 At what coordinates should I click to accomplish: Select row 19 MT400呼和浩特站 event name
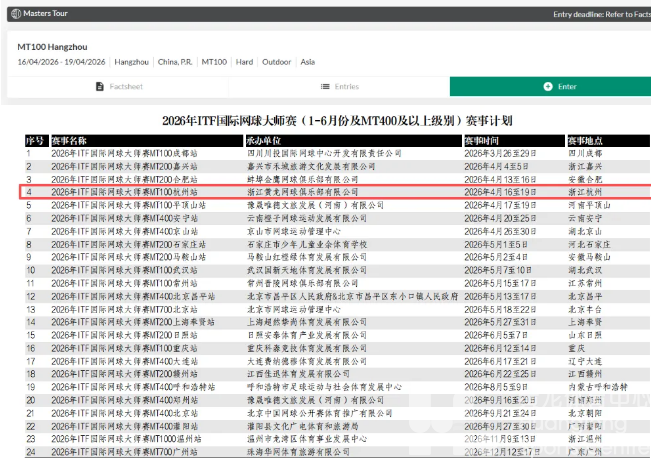[133, 387]
